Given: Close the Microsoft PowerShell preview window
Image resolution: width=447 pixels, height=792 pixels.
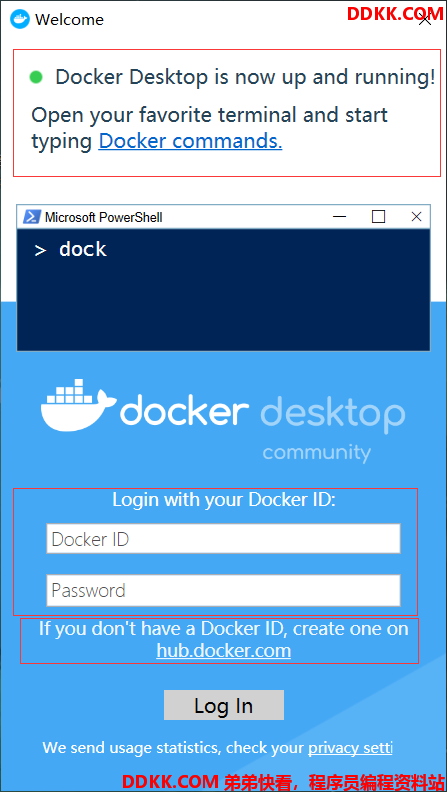Looking at the screenshot, I should point(416,217).
